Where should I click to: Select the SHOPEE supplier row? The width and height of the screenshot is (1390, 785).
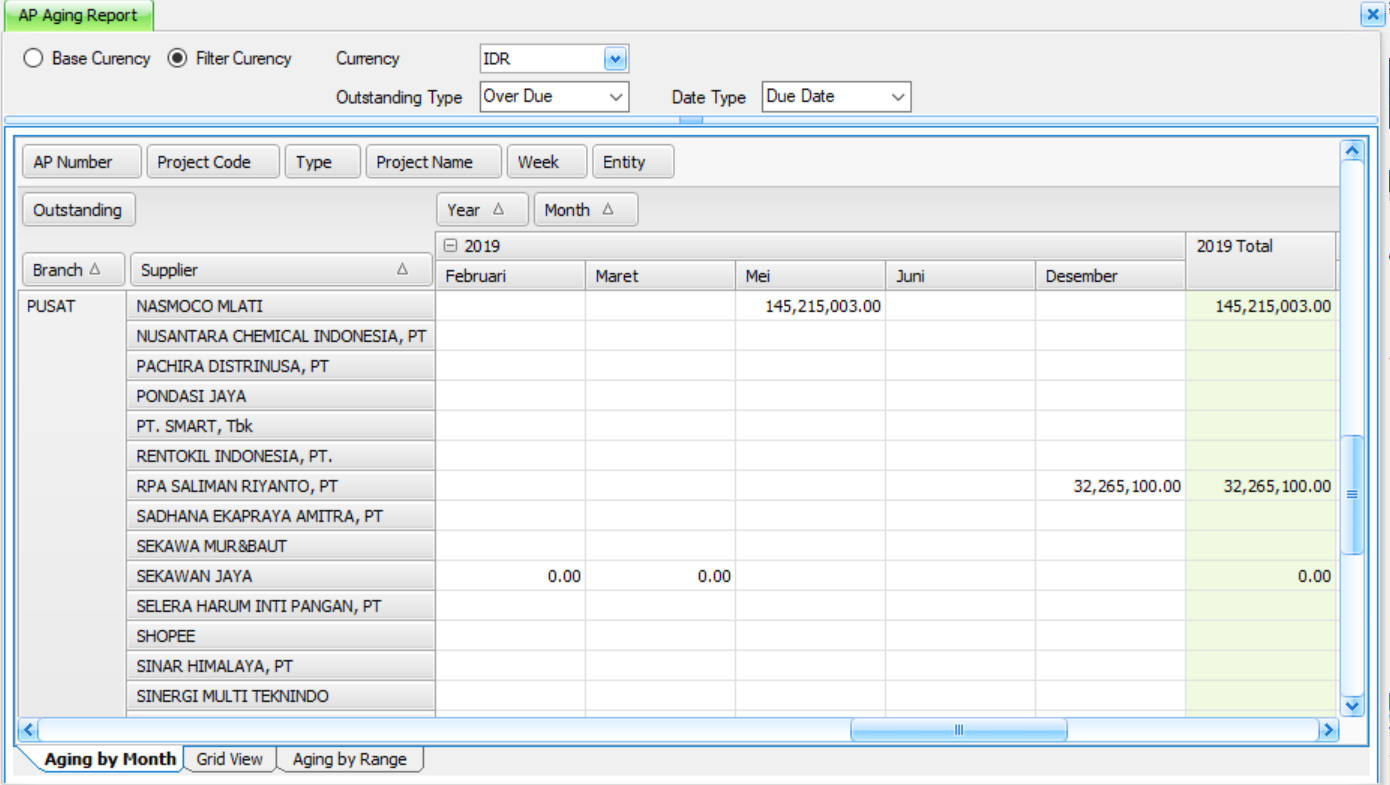coord(280,636)
